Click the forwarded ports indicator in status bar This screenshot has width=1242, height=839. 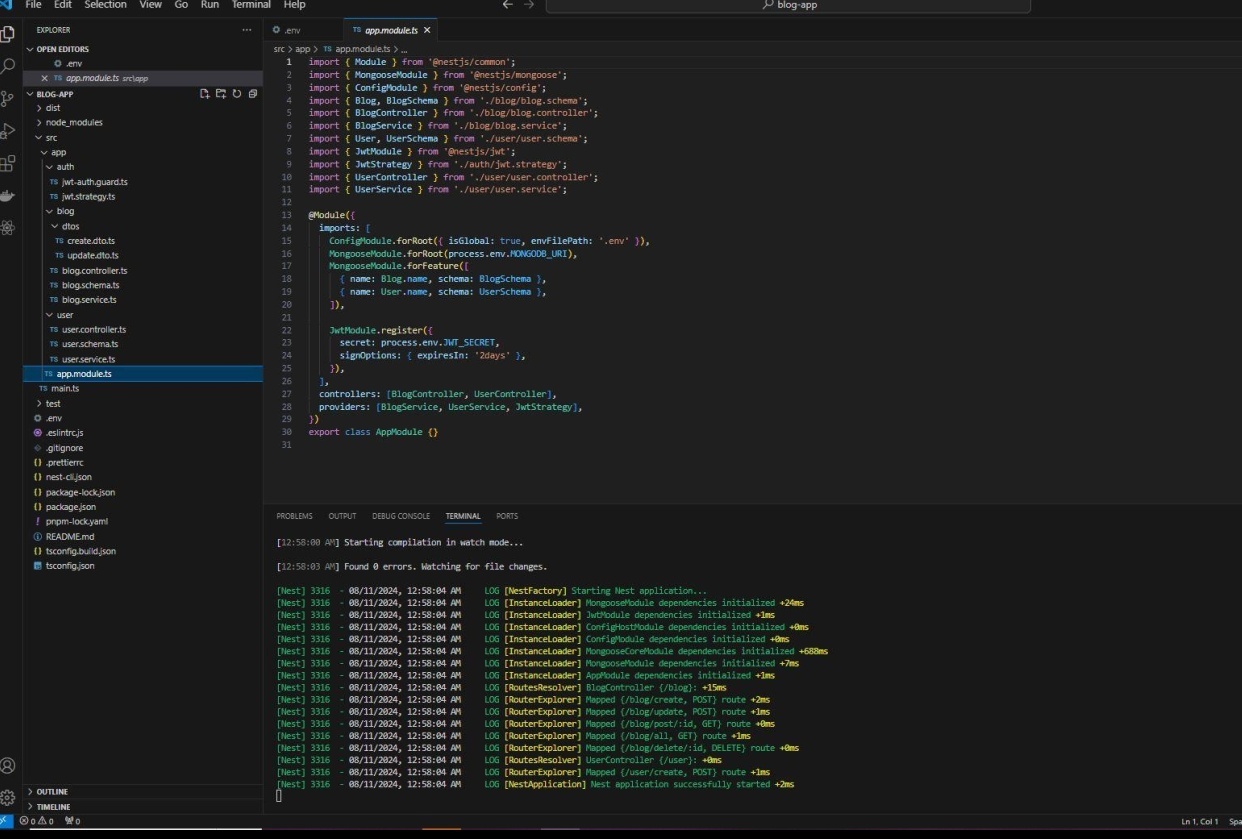pyautogui.click(x=72, y=821)
